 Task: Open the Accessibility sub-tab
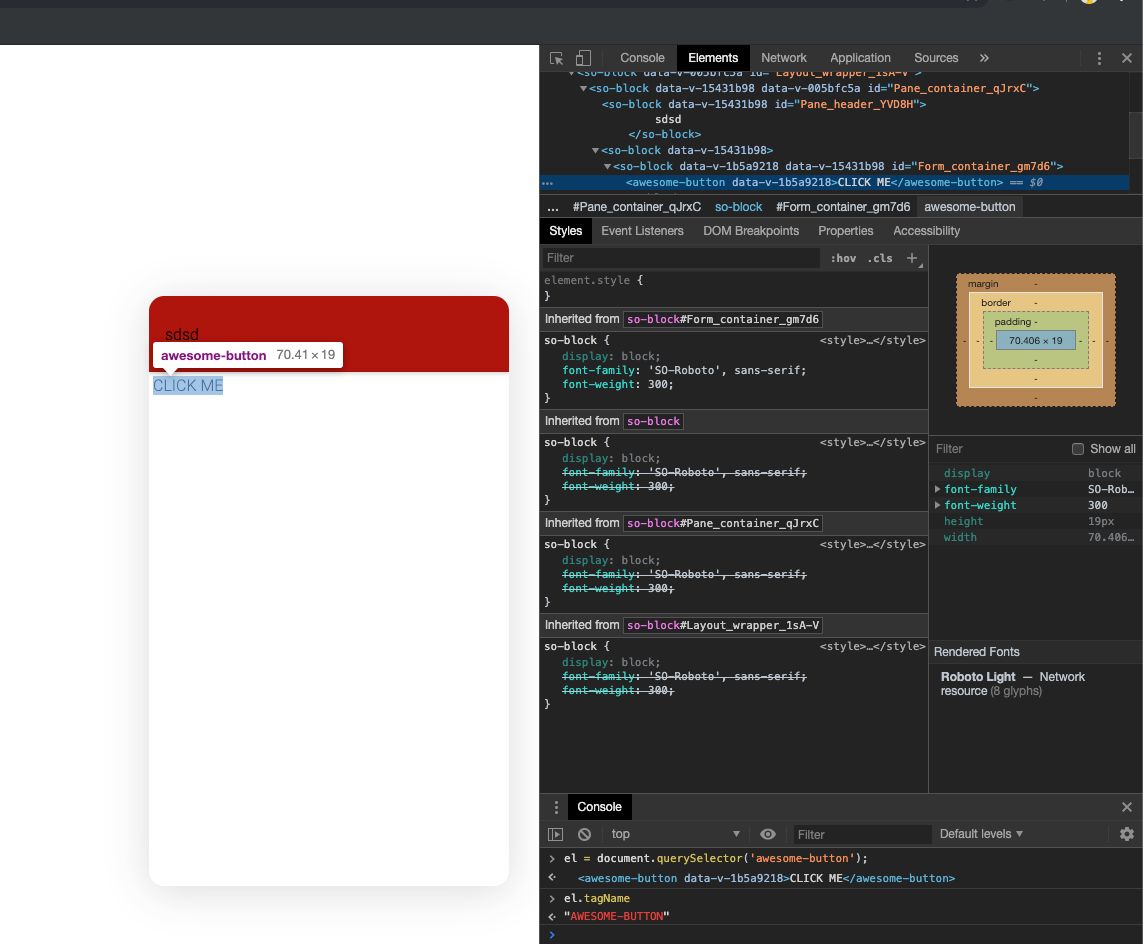[927, 231]
